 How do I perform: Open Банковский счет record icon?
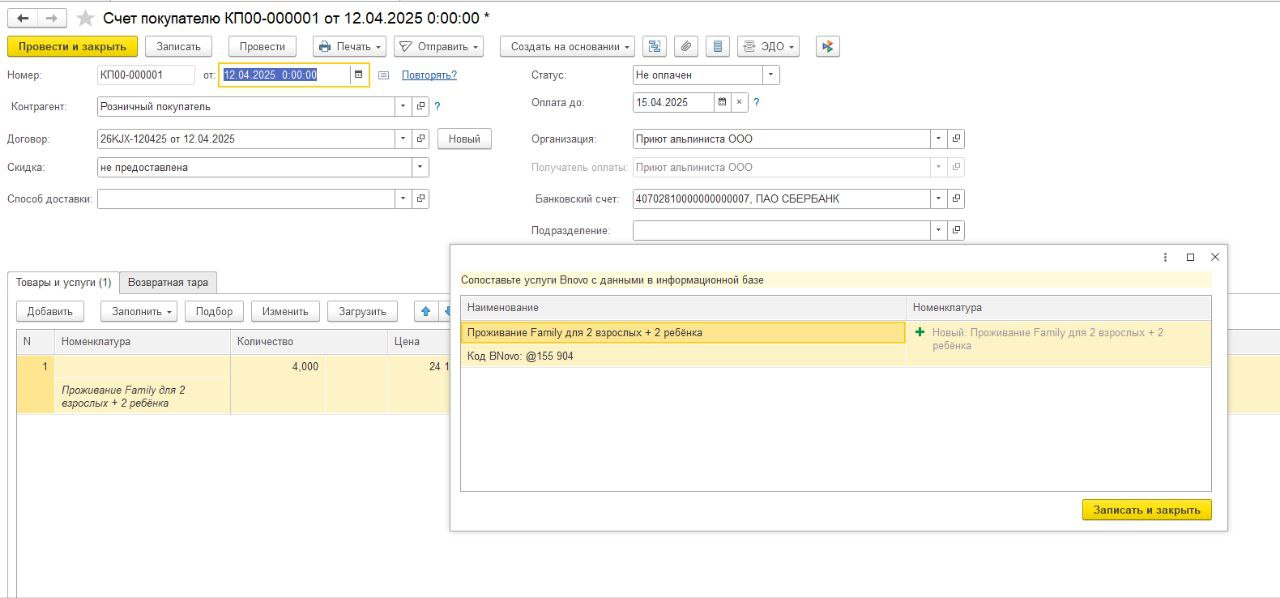956,199
